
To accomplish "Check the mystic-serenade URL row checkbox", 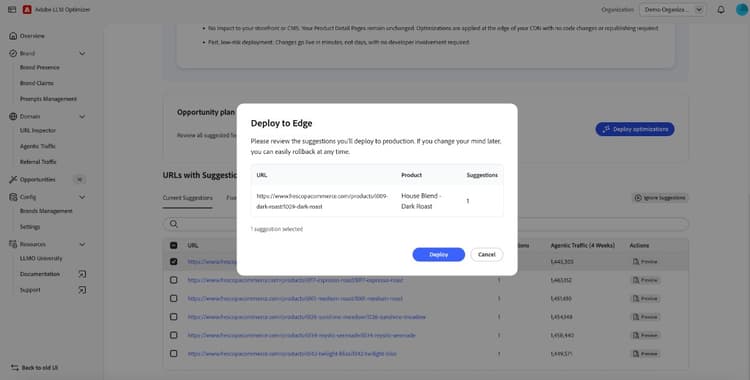I will coord(174,335).
